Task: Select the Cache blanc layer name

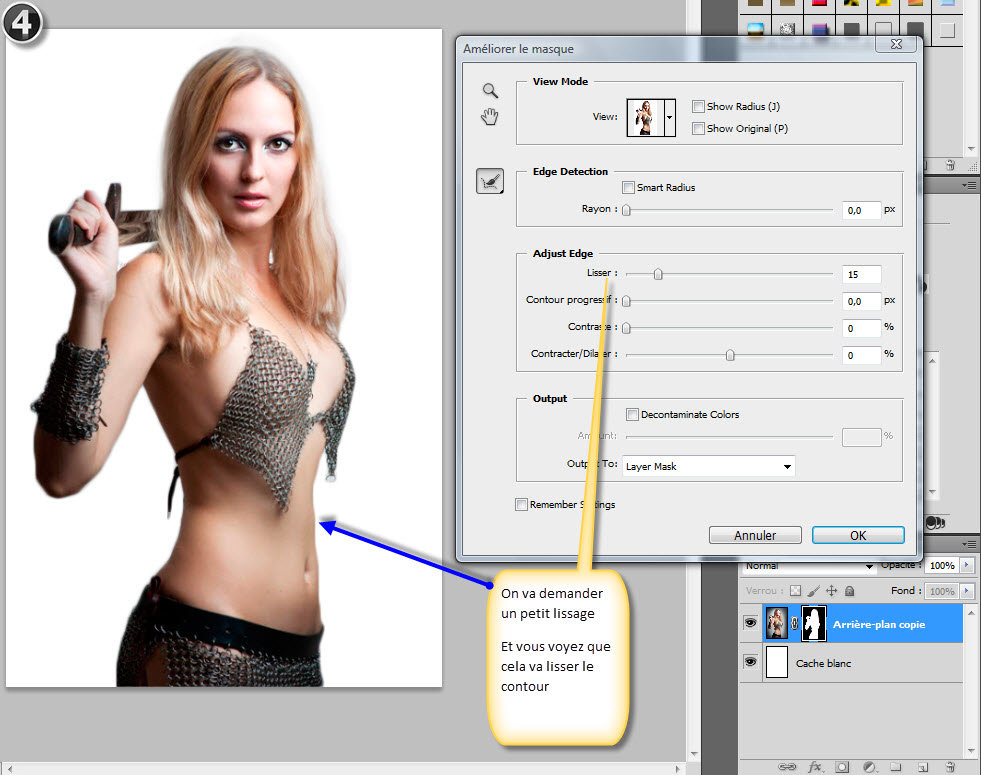Action: pos(823,663)
